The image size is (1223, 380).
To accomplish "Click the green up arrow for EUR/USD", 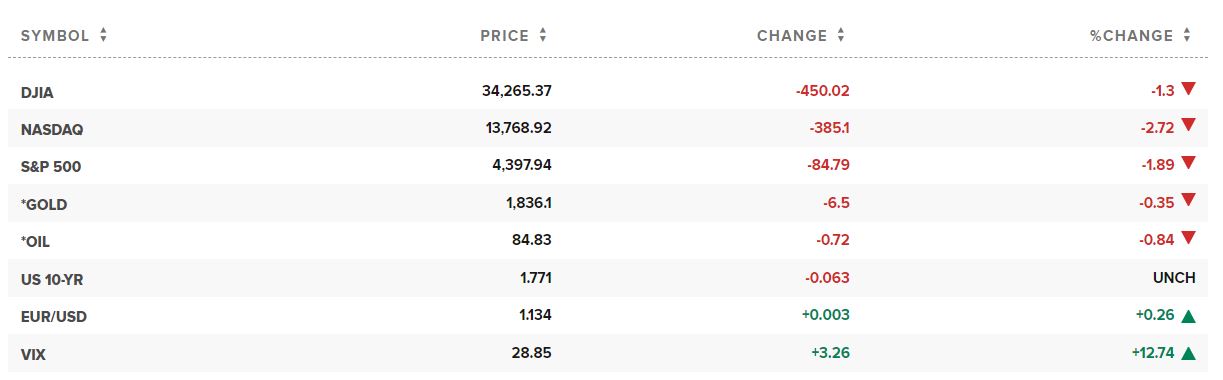I will (x=1188, y=315).
